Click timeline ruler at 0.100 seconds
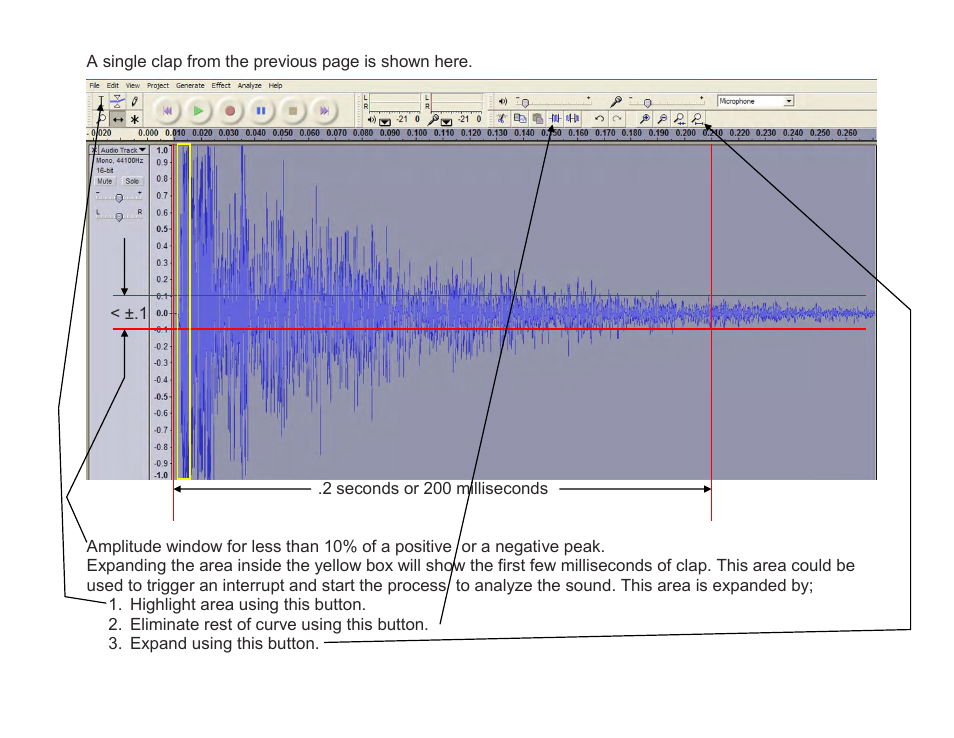Screen dimensions: 954x738 (x=417, y=133)
